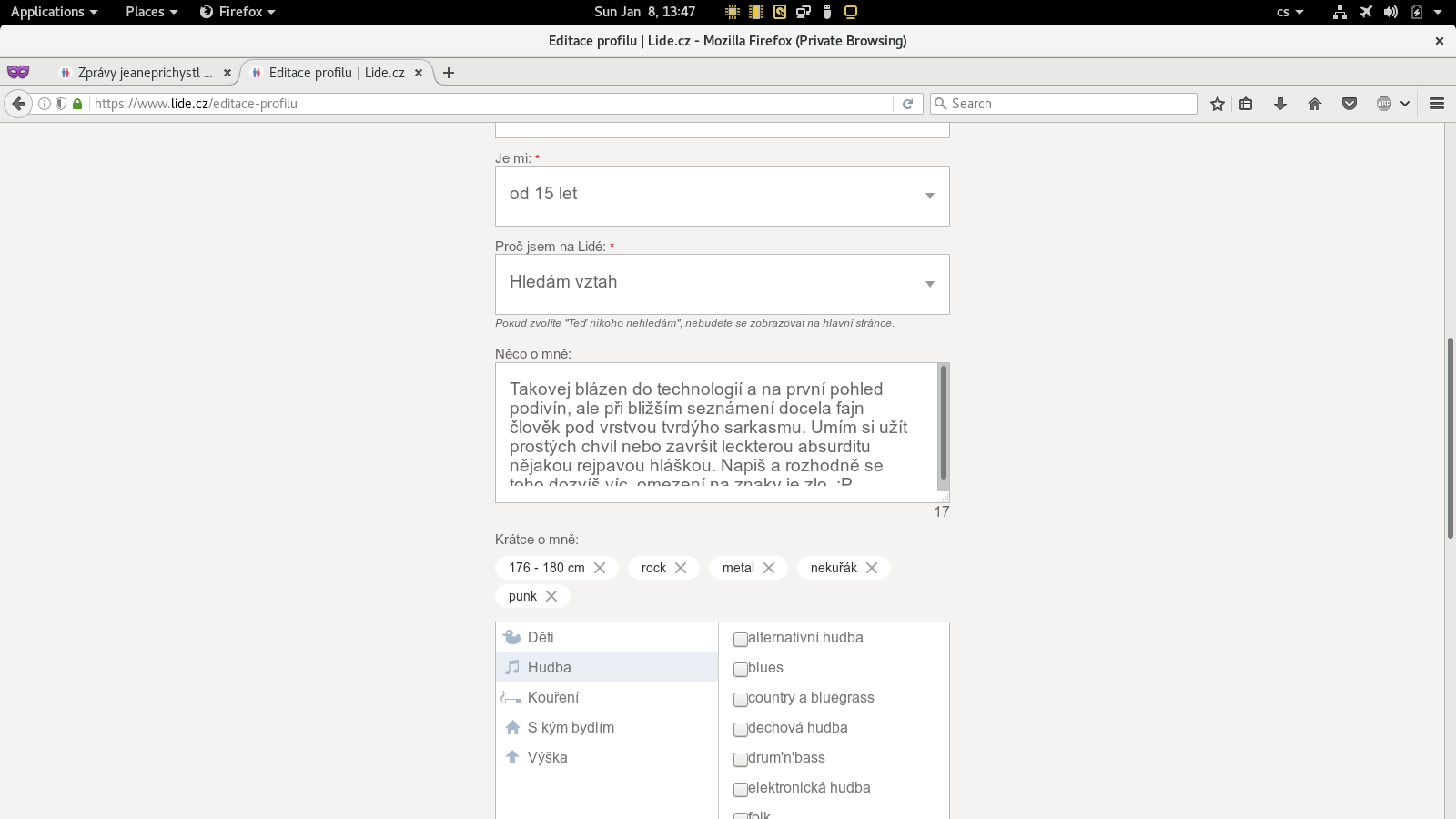Go back with the browser back arrow
Screen dimensions: 1456x819
tap(18, 104)
